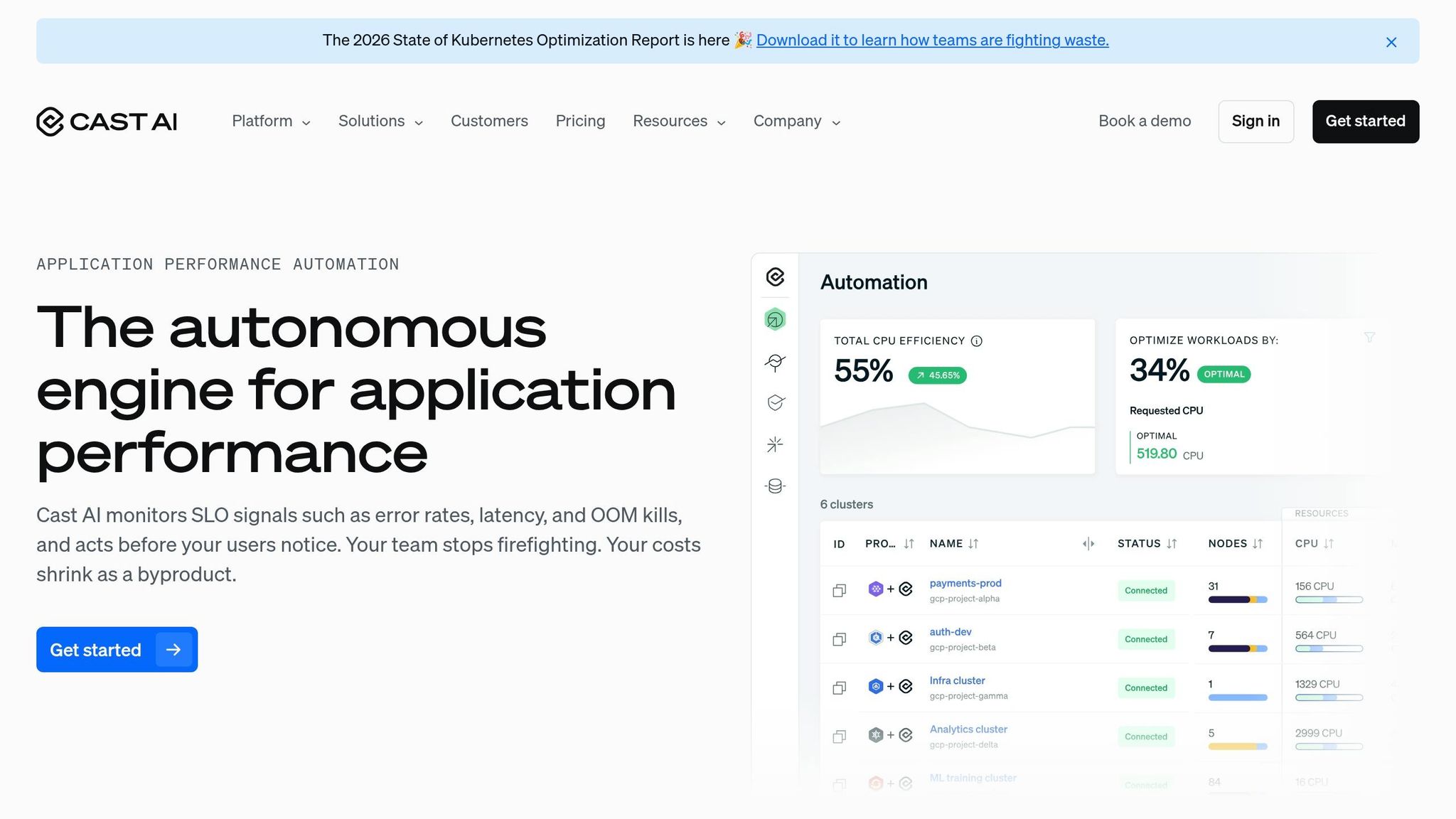Open the database sidebar icon
The image size is (1456, 819).
775,486
